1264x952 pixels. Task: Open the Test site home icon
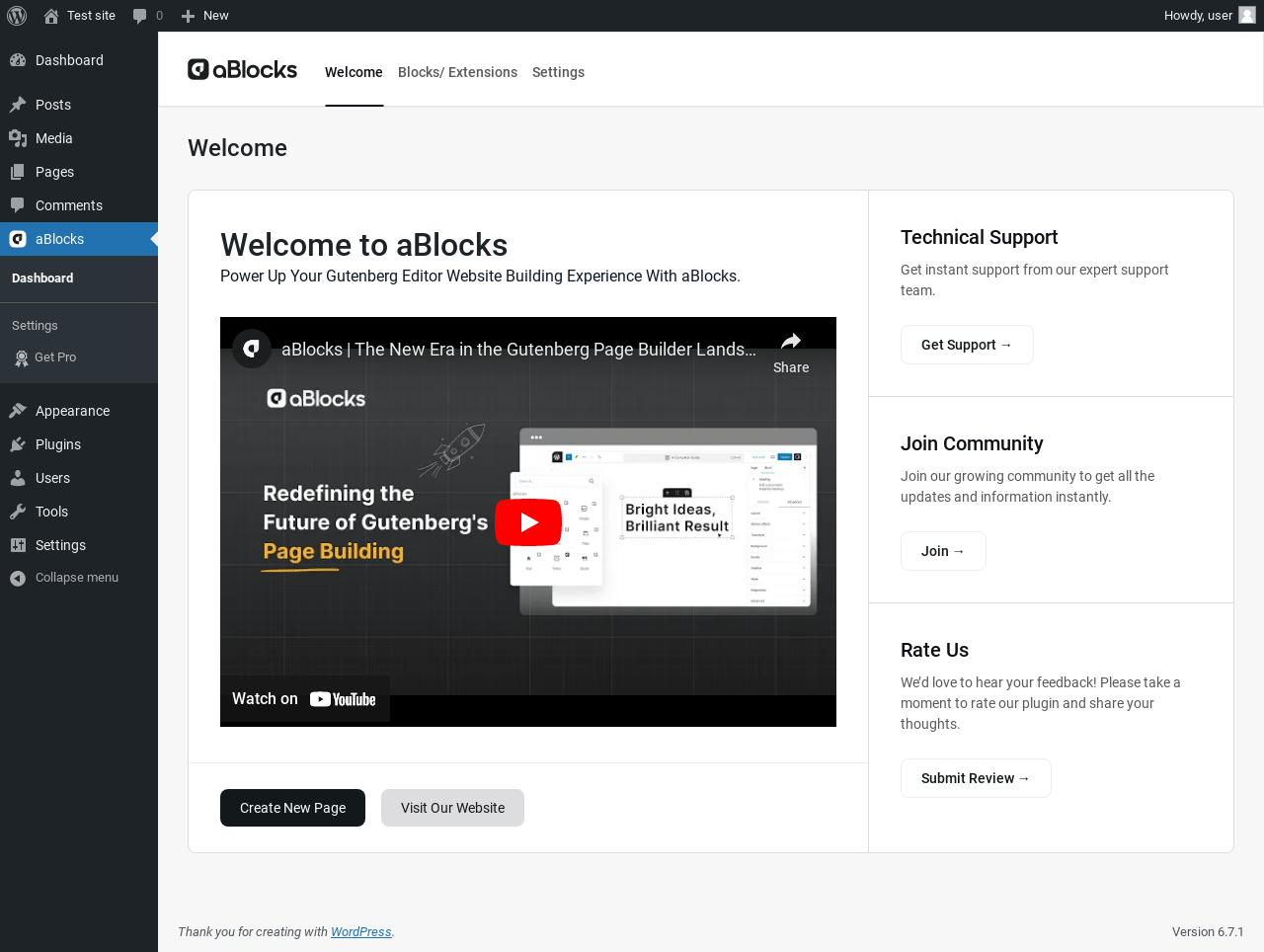pos(51,16)
